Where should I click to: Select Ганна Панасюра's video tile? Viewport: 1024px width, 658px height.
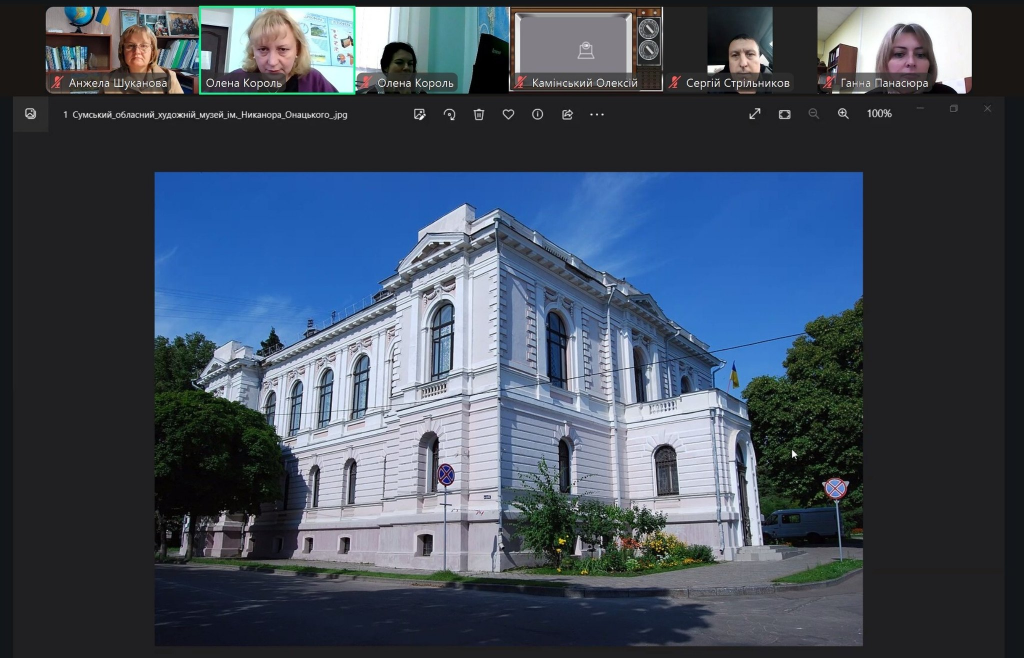tap(894, 50)
